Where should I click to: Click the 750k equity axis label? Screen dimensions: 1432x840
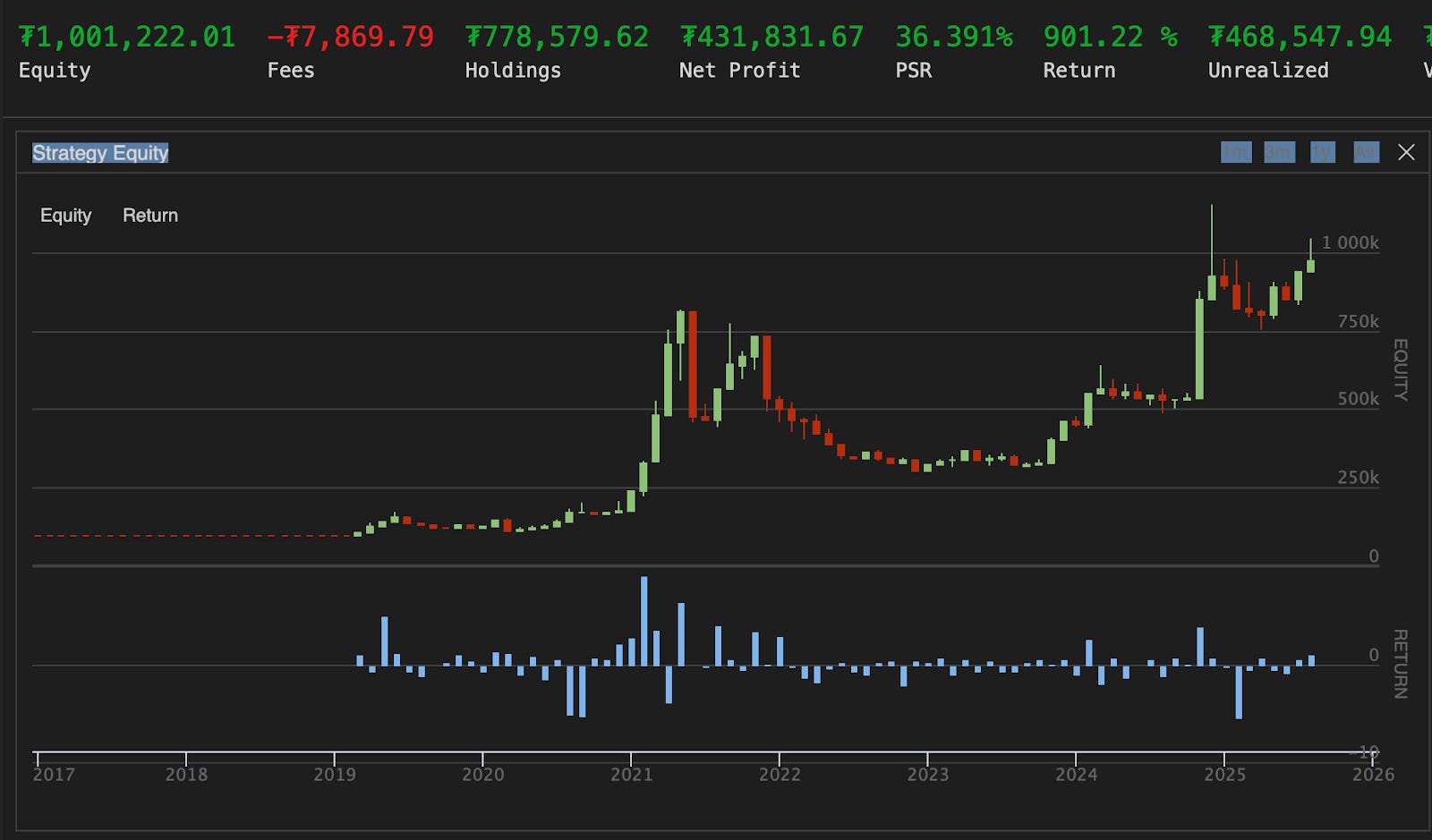(x=1359, y=322)
